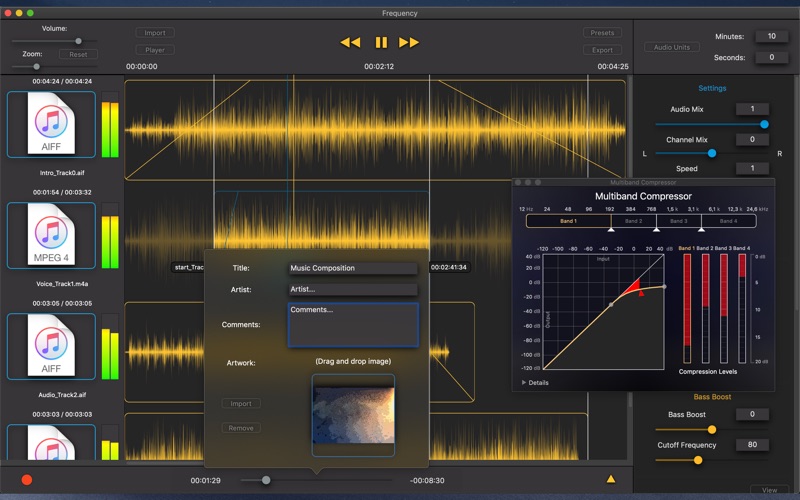Click the Settings heading
800x500 pixels.
point(712,88)
